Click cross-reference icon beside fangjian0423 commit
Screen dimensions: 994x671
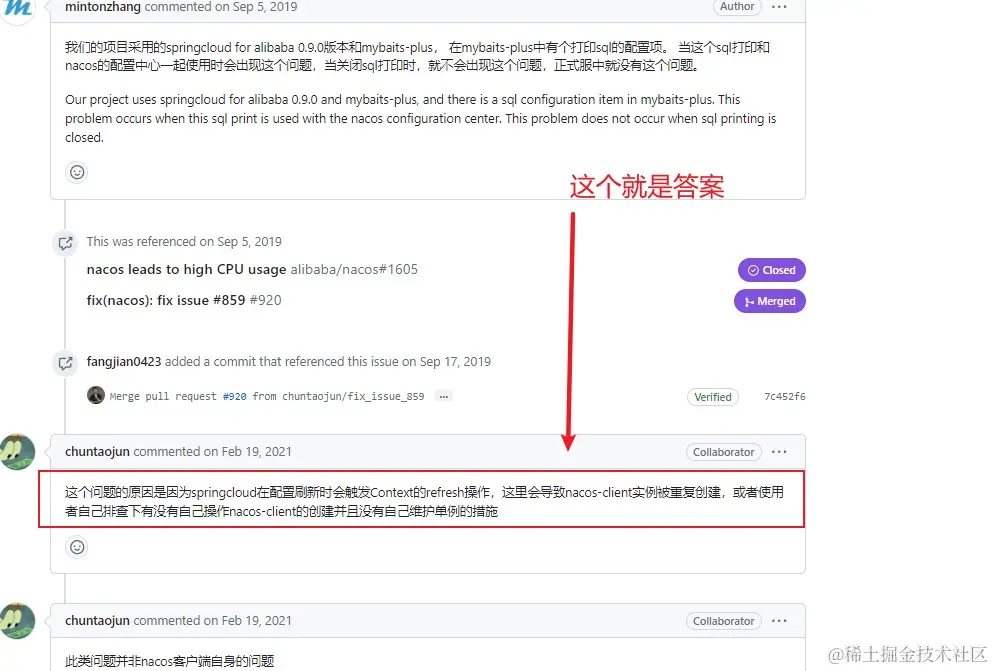(x=65, y=363)
